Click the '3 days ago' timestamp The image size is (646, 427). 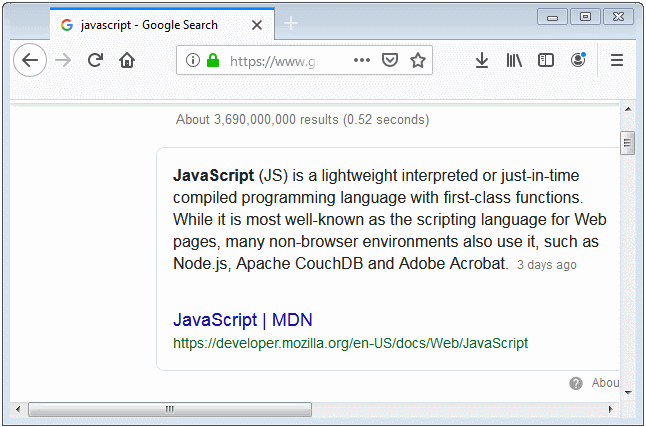(x=546, y=265)
